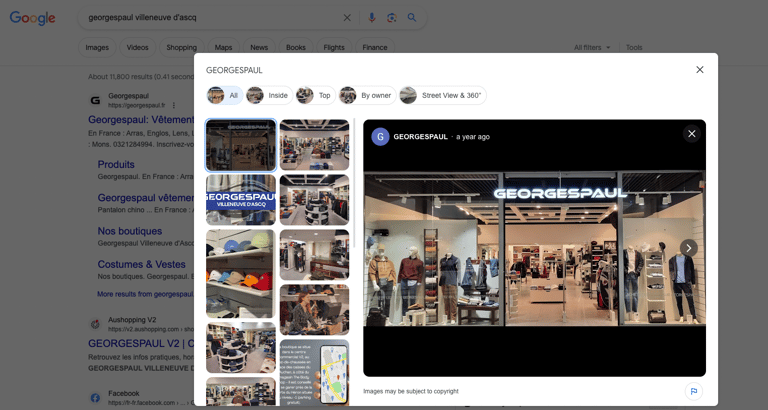Start voice search with microphone icon
Viewport: 768px width, 410px height.
coord(372,18)
